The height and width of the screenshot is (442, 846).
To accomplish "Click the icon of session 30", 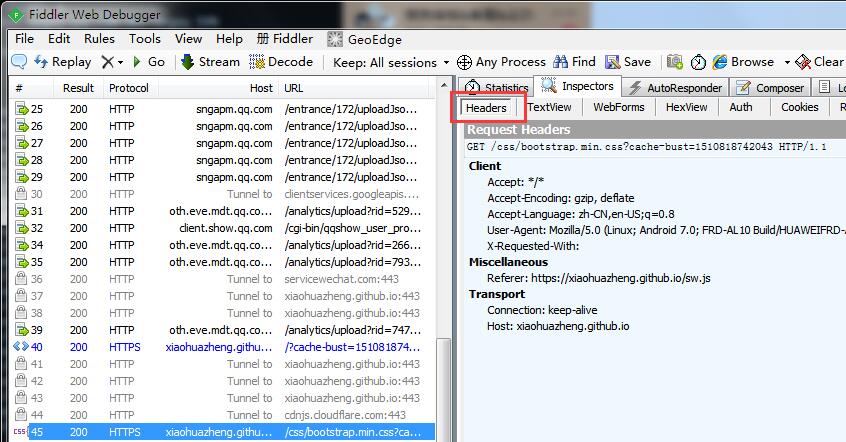I will click(x=21, y=194).
